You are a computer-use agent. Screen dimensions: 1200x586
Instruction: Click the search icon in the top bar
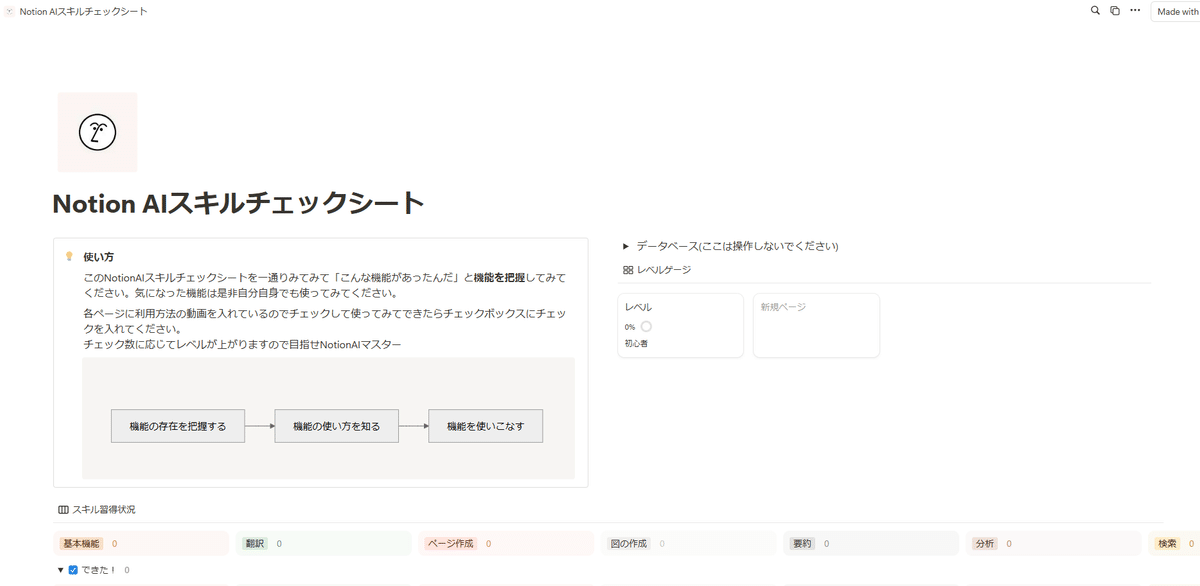pyautogui.click(x=1095, y=10)
